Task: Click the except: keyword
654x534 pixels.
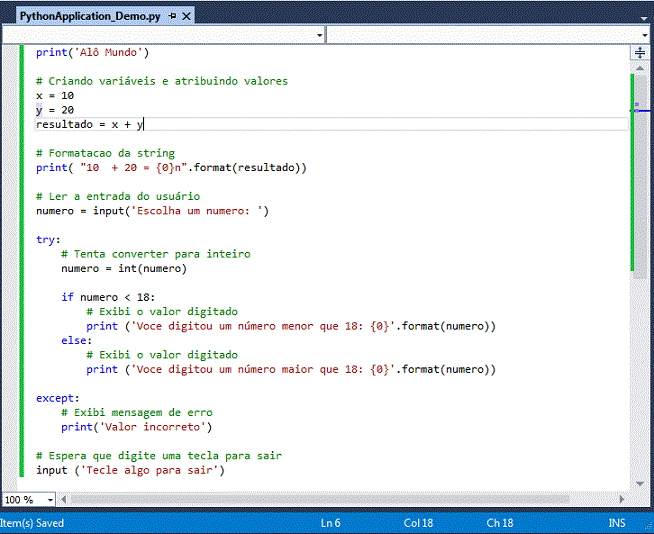Action: [x=58, y=398]
